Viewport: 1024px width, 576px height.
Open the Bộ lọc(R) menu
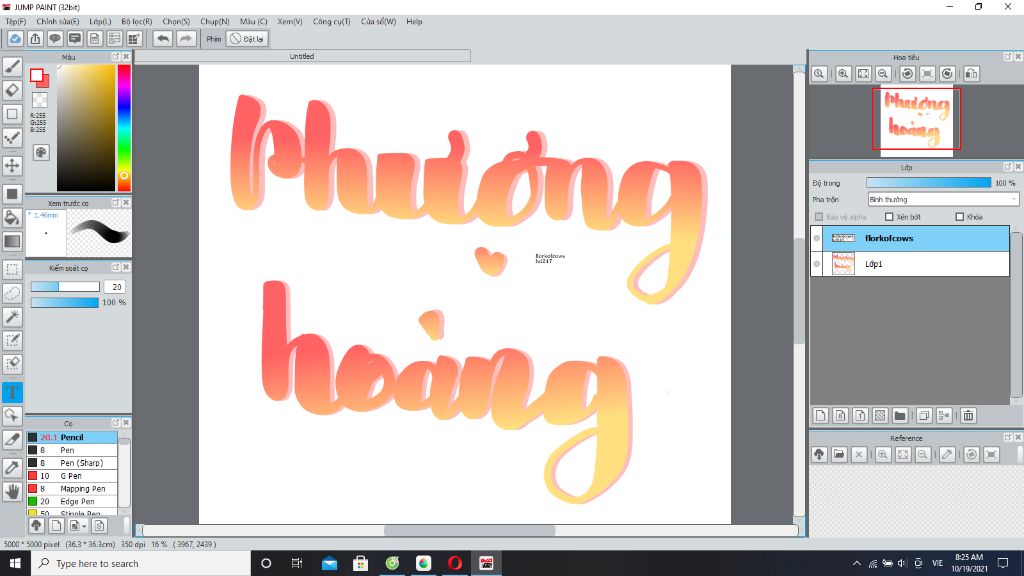(x=136, y=22)
